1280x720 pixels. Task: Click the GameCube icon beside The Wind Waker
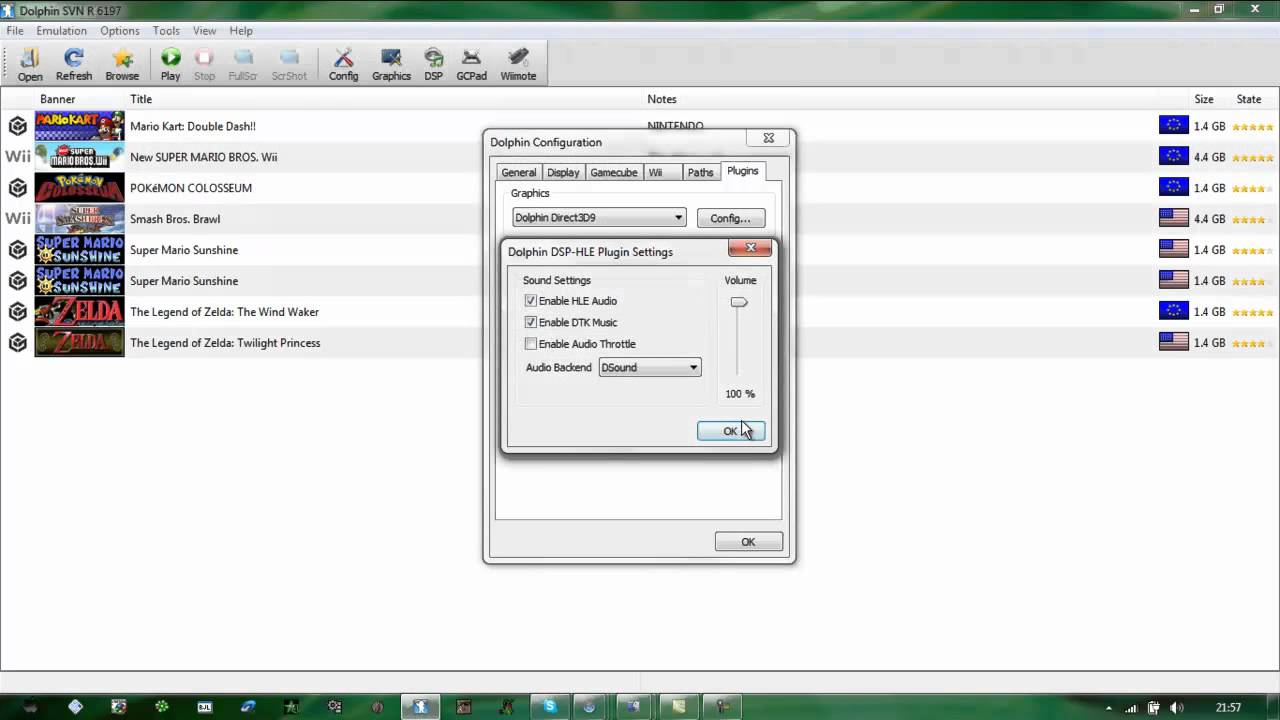(18, 312)
